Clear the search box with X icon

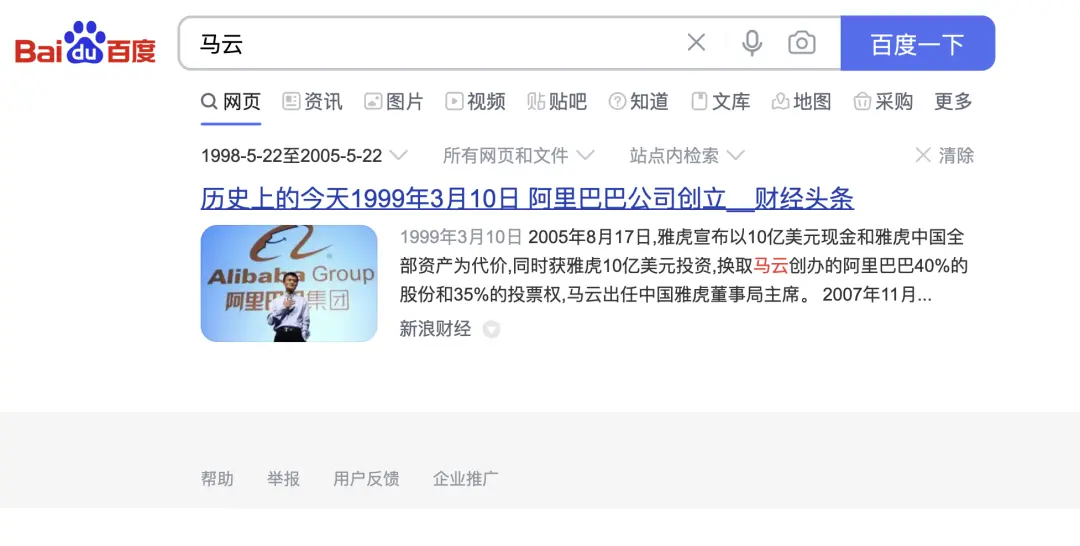[696, 43]
